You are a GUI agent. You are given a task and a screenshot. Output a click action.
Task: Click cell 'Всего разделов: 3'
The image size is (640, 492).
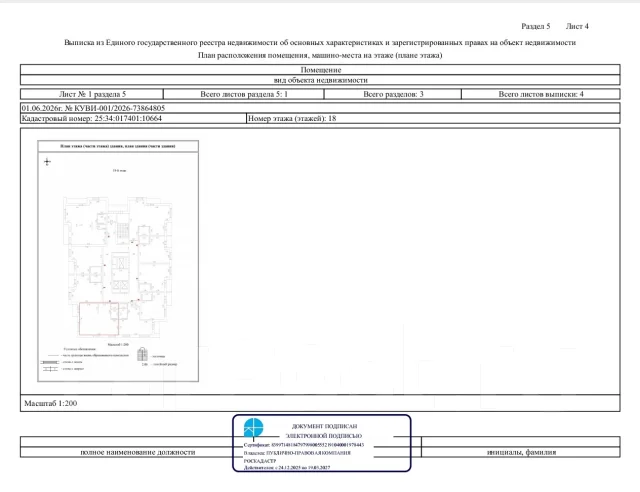pyautogui.click(x=393, y=94)
